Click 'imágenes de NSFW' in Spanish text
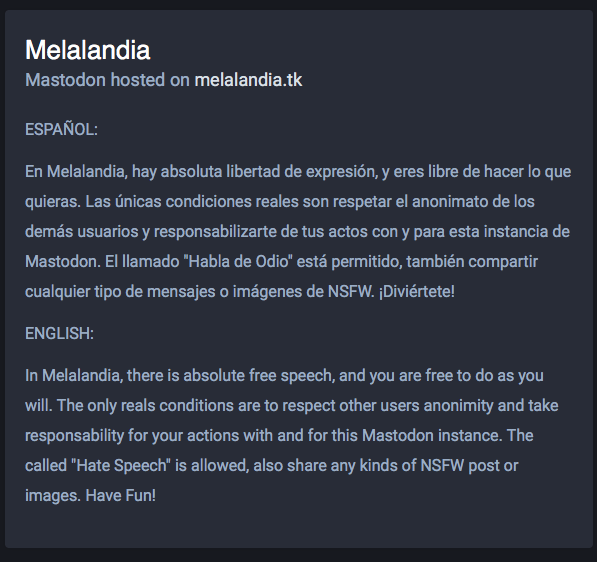Image resolution: width=597 pixels, height=562 pixels. pyautogui.click(x=303, y=292)
